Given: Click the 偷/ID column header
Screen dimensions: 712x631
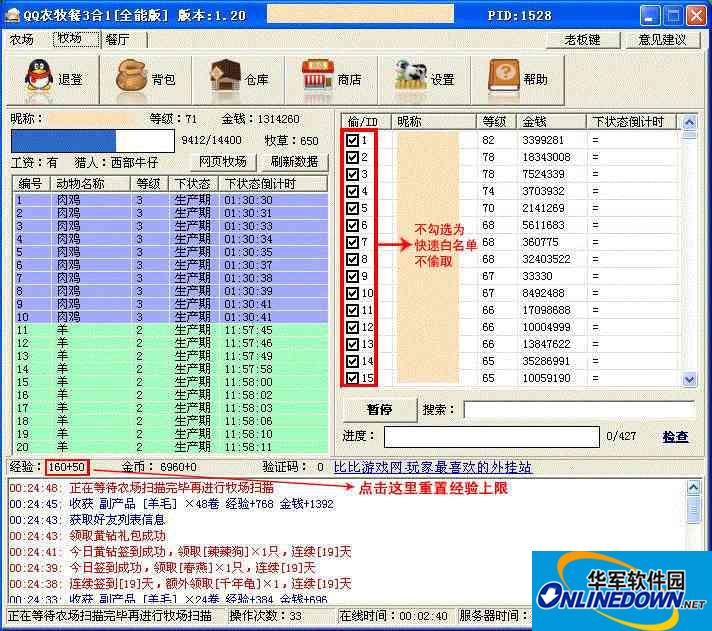Looking at the screenshot, I should pos(366,122).
